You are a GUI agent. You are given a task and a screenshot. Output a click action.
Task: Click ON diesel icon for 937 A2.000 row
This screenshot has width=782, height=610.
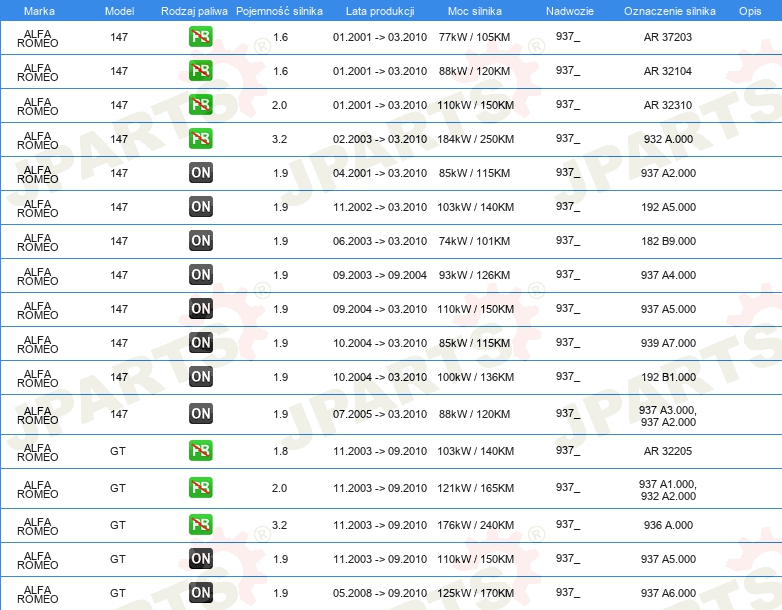[x=200, y=173]
